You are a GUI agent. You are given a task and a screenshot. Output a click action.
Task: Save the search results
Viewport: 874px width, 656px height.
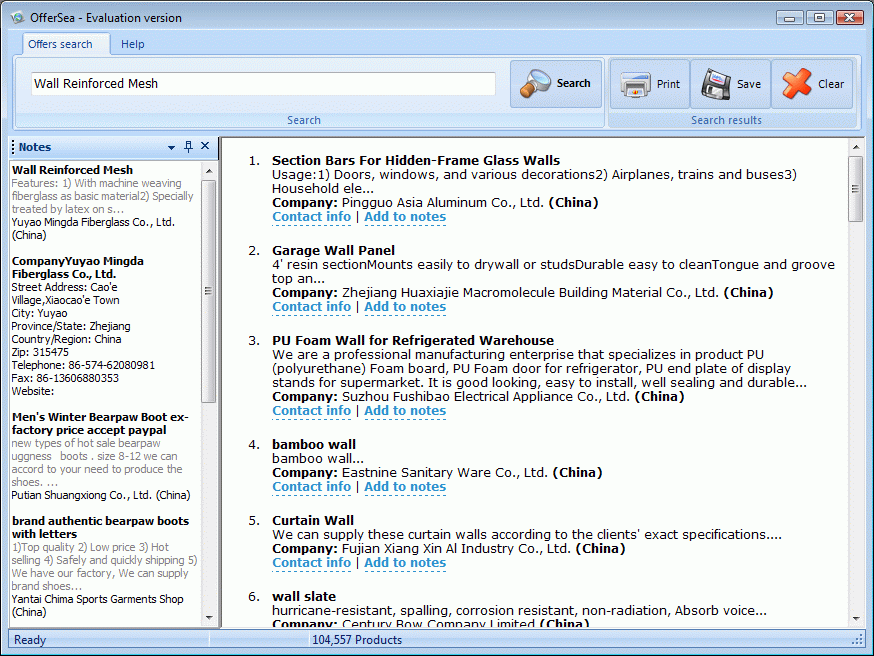click(731, 84)
